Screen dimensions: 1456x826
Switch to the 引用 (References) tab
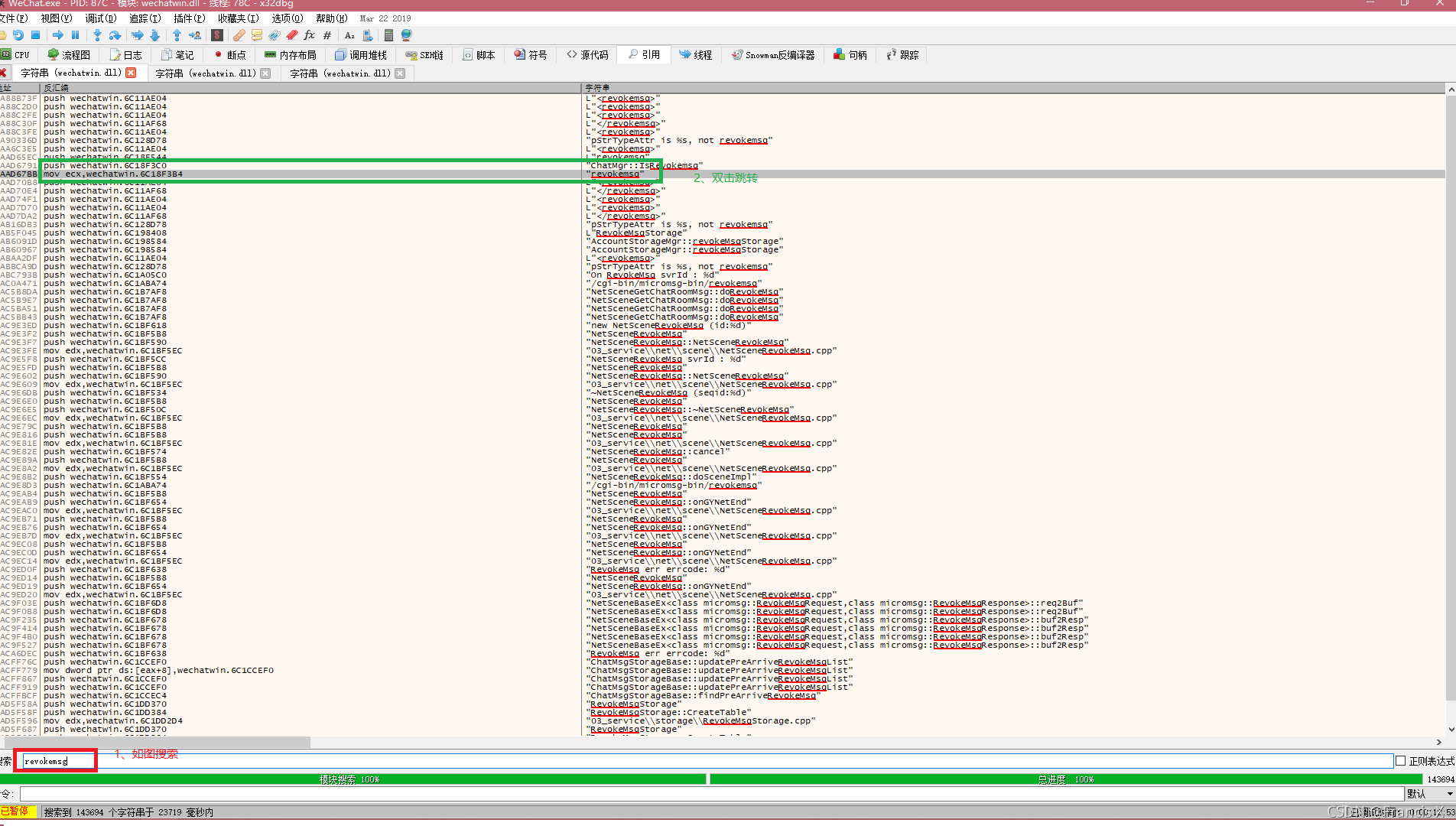coord(644,55)
